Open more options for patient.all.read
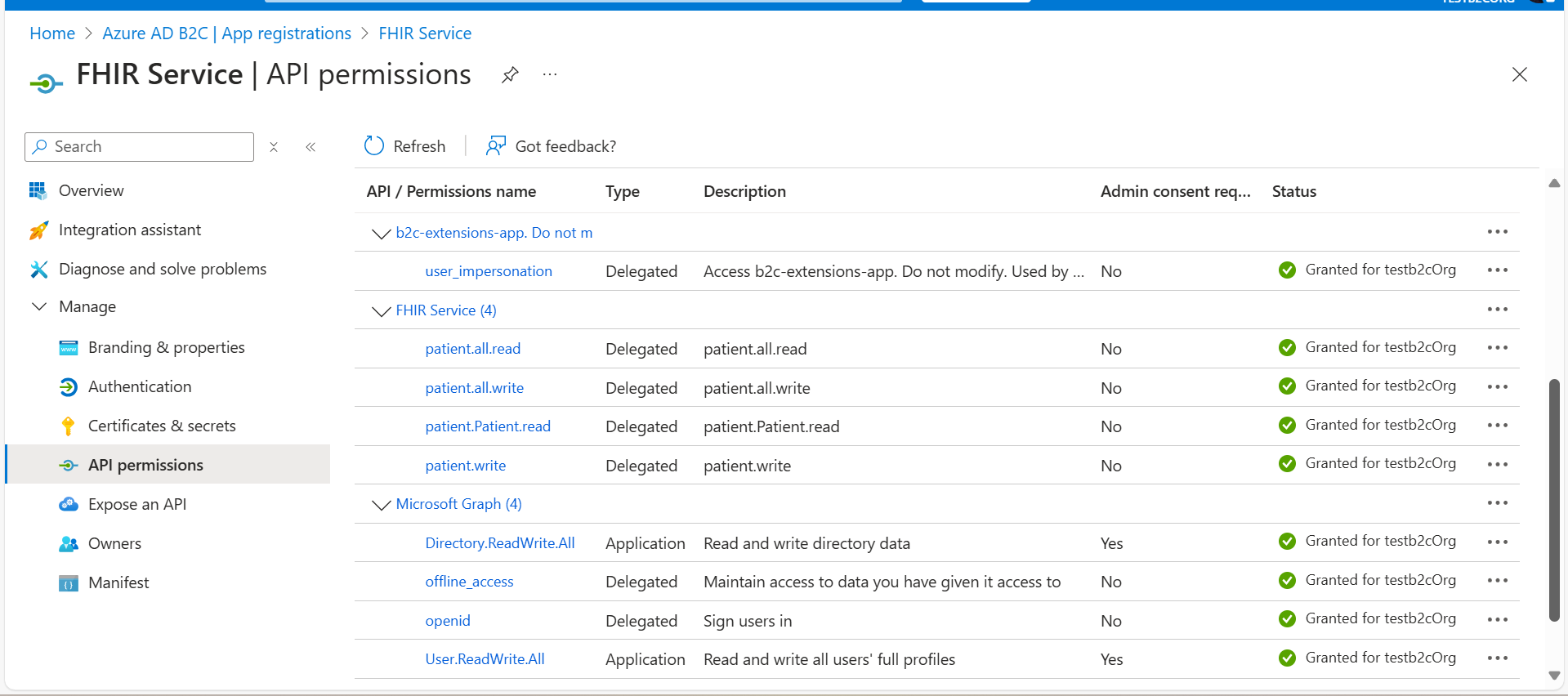 1497,348
